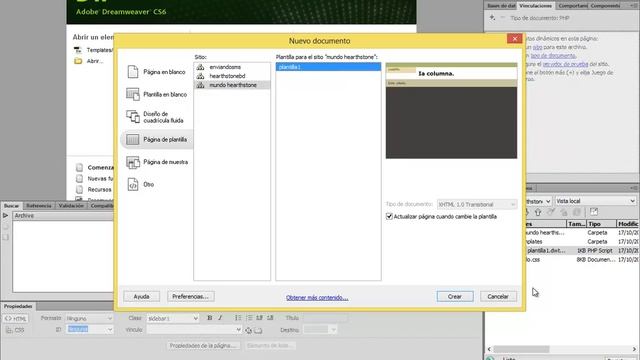This screenshot has width=640, height=360.
Task: Switch Properties to HTML mode
Action: pyautogui.click(x=16, y=319)
